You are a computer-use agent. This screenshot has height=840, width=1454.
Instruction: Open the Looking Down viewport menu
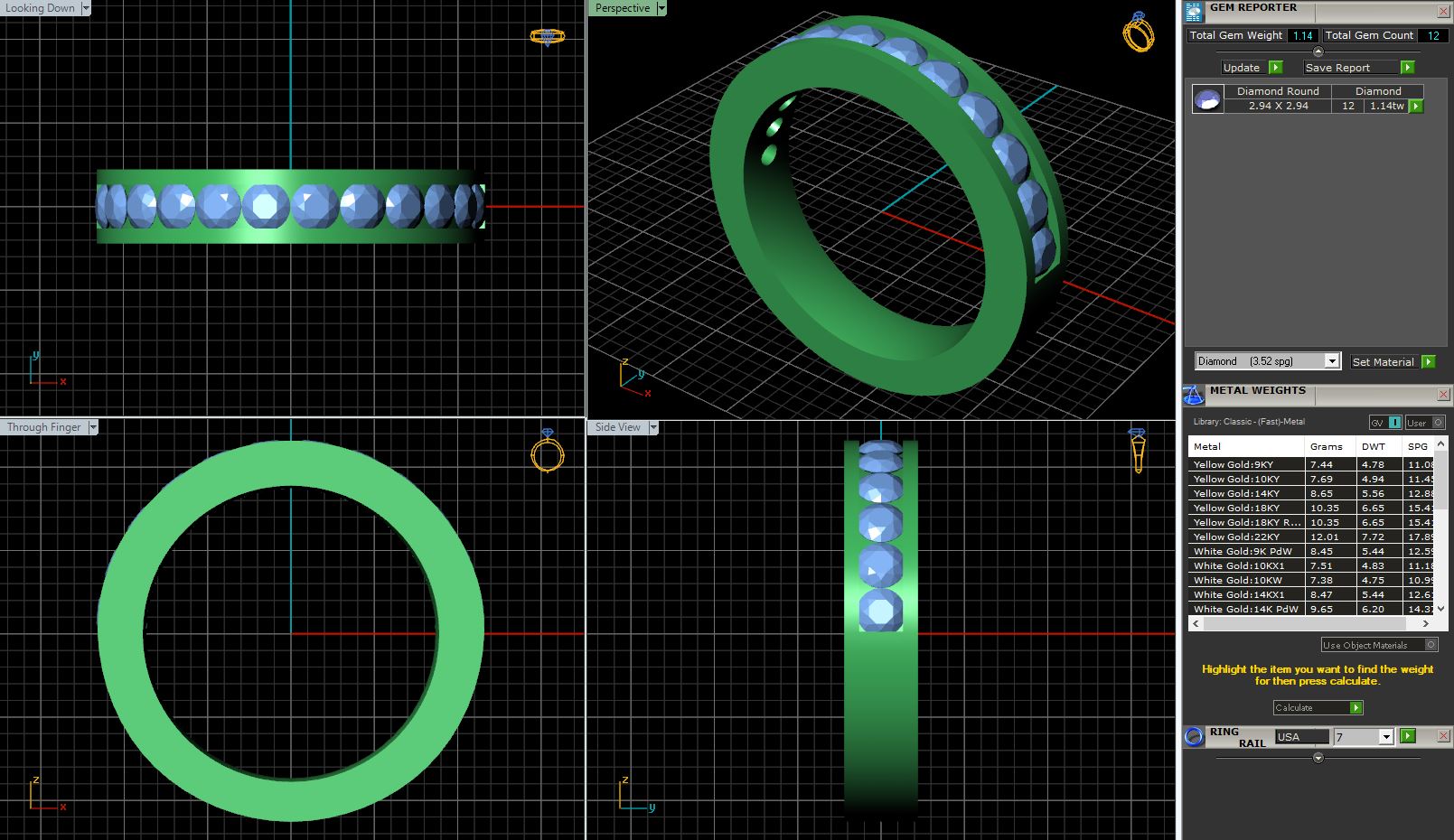pyautogui.click(x=86, y=8)
